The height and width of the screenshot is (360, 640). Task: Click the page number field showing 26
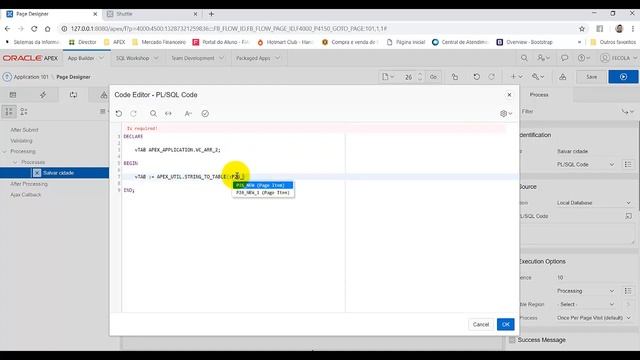tap(409, 77)
